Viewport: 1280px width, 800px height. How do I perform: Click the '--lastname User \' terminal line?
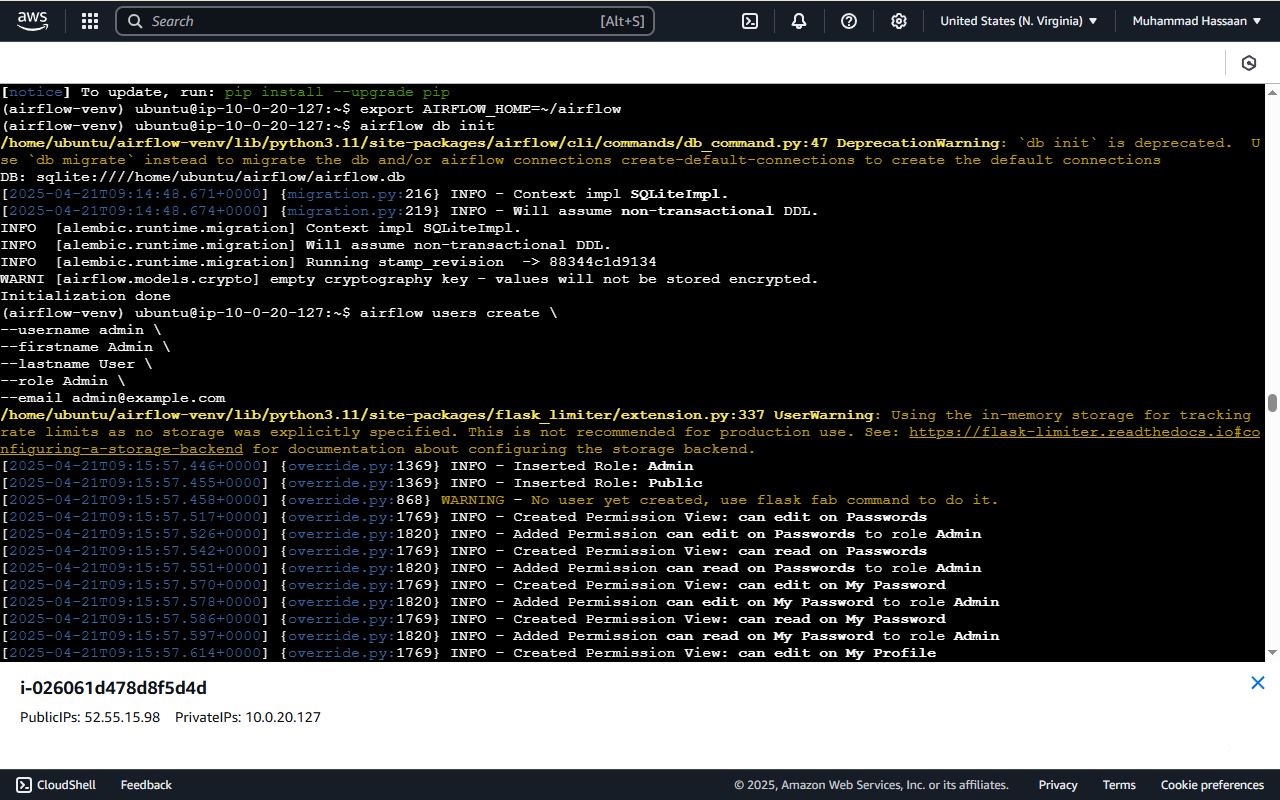pyautogui.click(x=77, y=364)
